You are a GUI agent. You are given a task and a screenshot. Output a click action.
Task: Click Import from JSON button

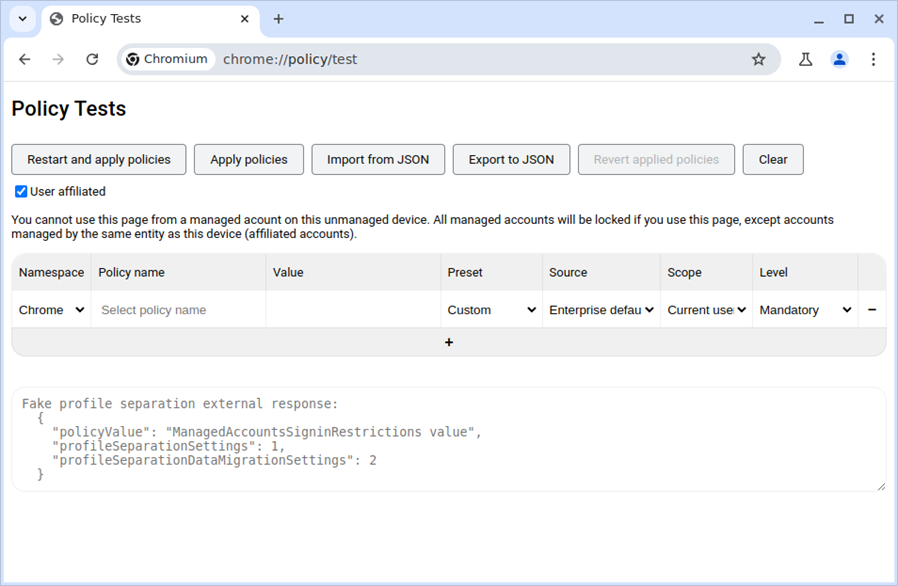pos(378,159)
